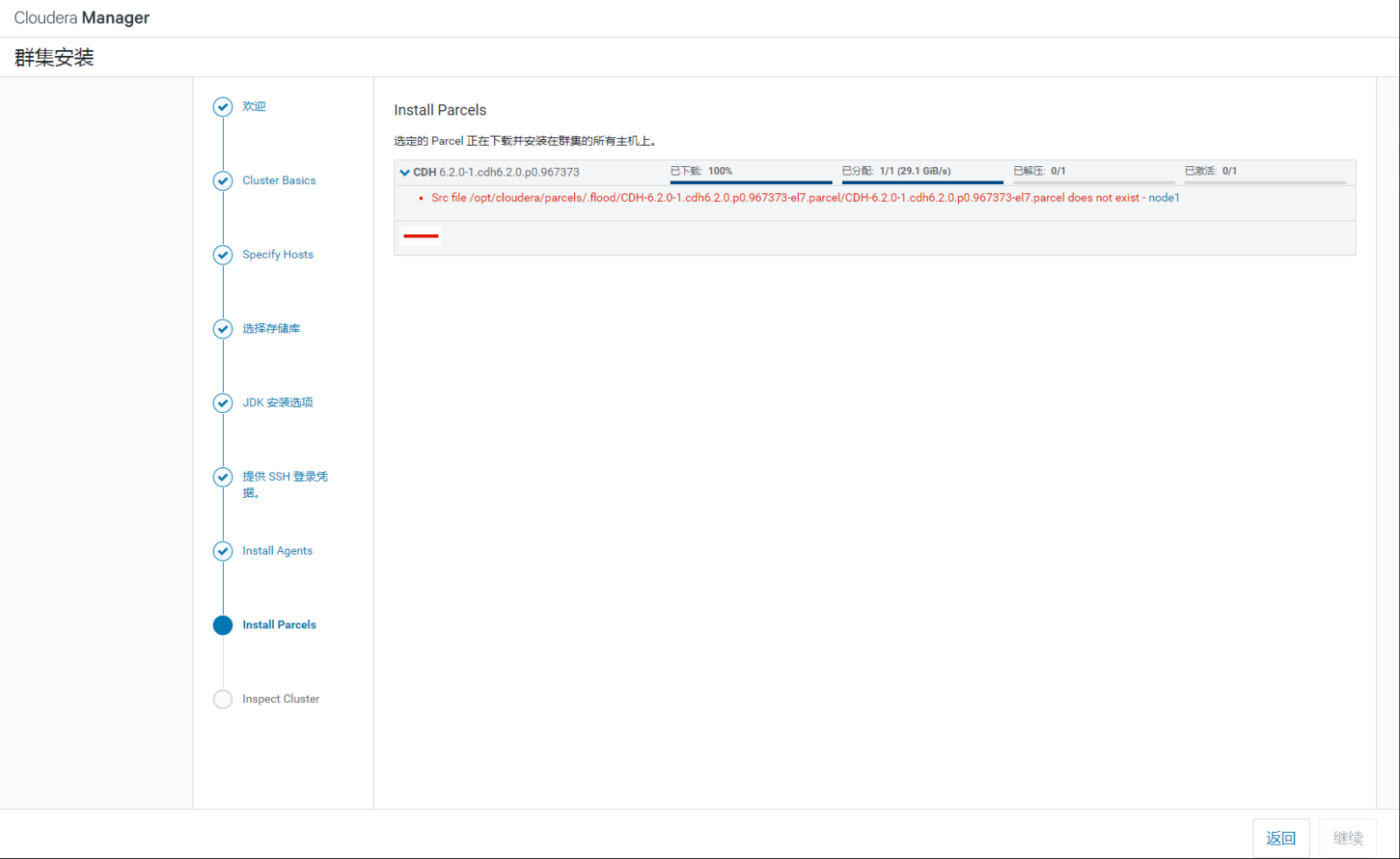This screenshot has width=1400, height=859.
Task: Click the Specify Hosts step checkmark icon
Action: pos(222,254)
